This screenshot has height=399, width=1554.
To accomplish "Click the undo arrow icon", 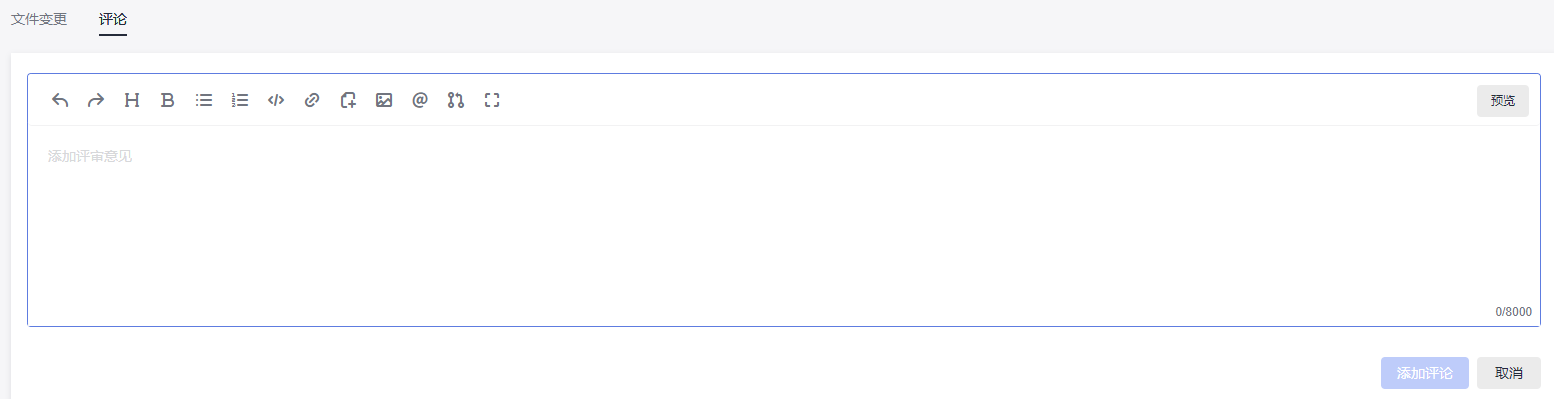I will pyautogui.click(x=60, y=100).
